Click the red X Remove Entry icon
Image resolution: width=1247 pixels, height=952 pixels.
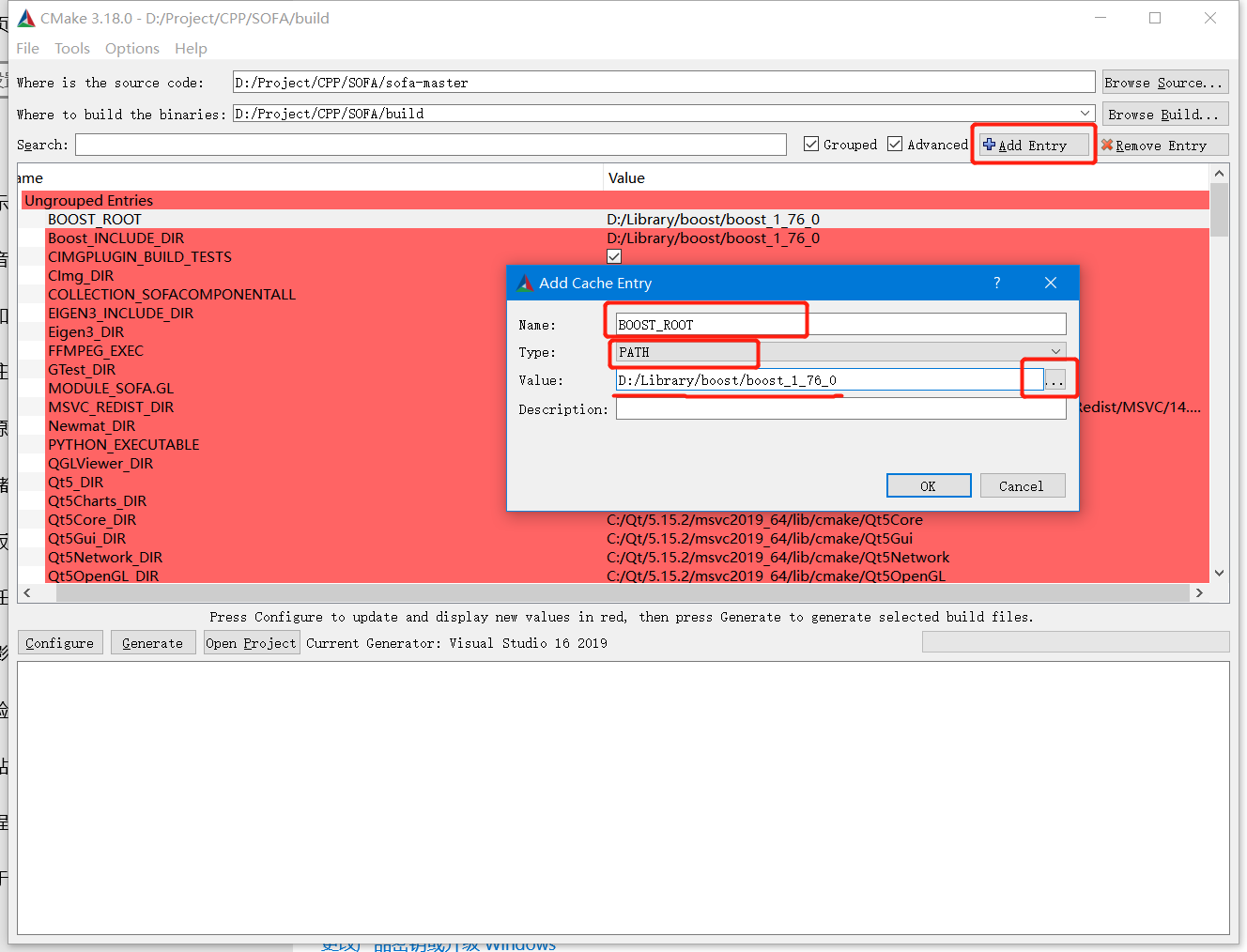click(1107, 145)
